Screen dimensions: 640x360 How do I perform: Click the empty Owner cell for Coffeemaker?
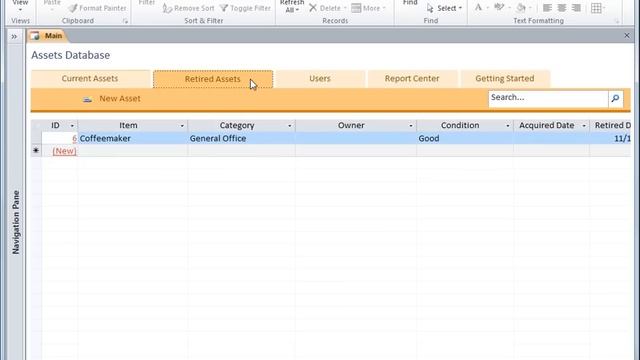tap(356, 138)
